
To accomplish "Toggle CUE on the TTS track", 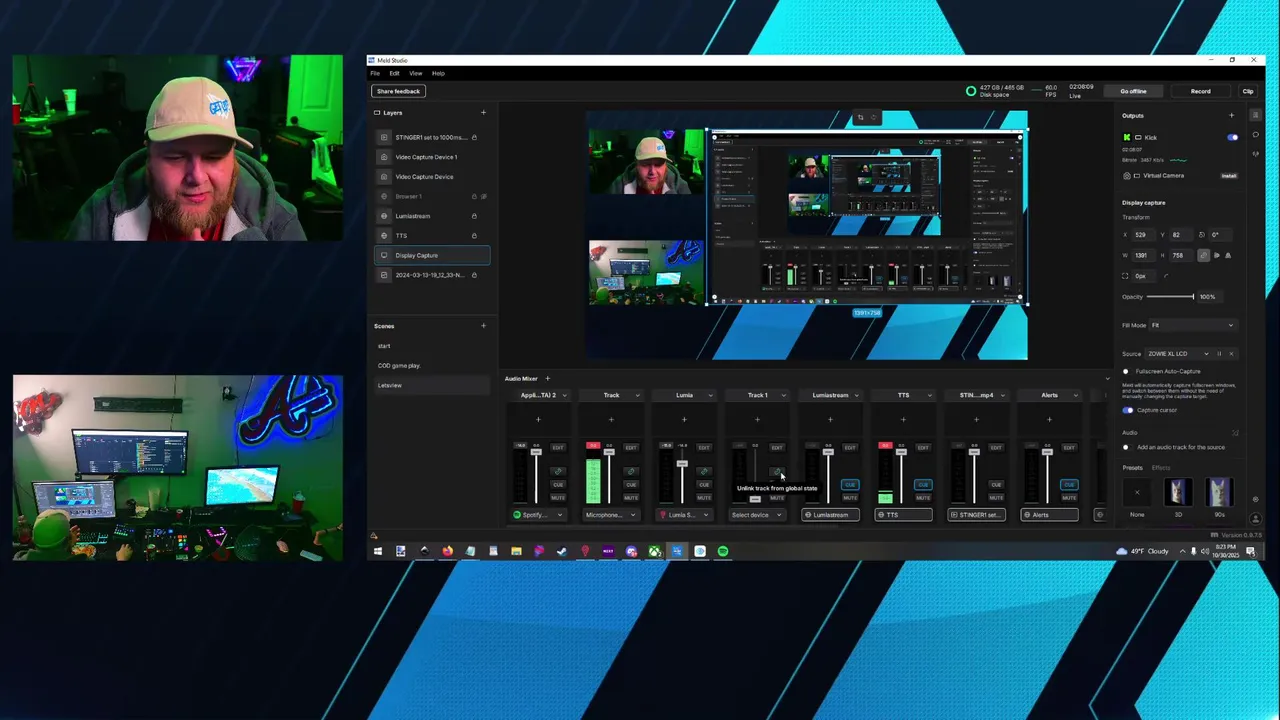I will coord(923,484).
